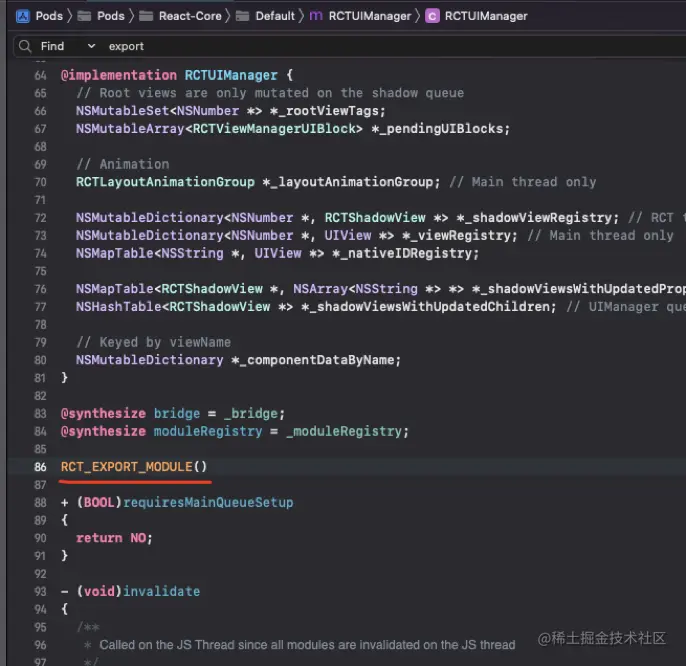686x666 pixels.
Task: Click on RCT_EXPORT_MODULE() text
Action: [133, 467]
